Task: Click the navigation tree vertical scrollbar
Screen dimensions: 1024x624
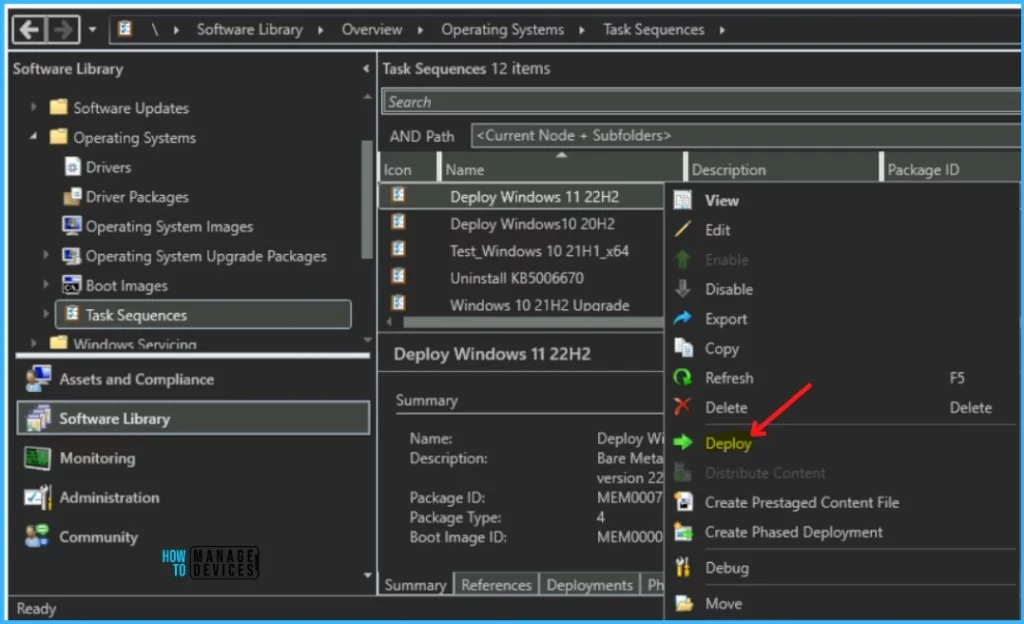Action: [366, 199]
